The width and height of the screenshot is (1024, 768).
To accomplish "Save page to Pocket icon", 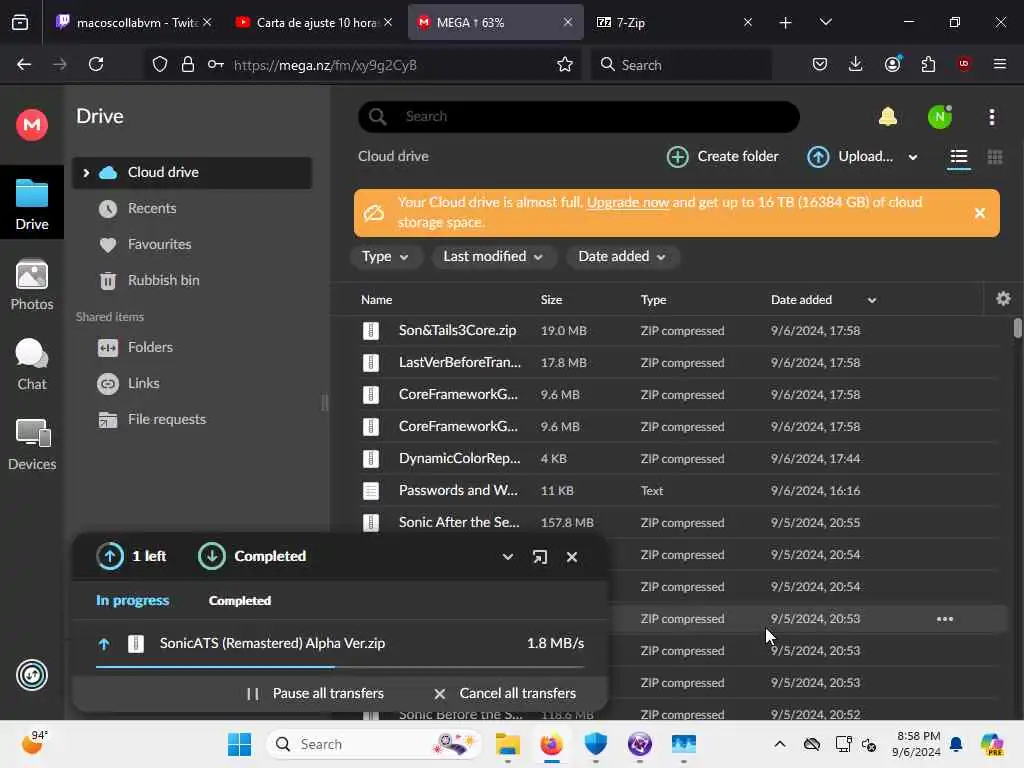I will 820,64.
